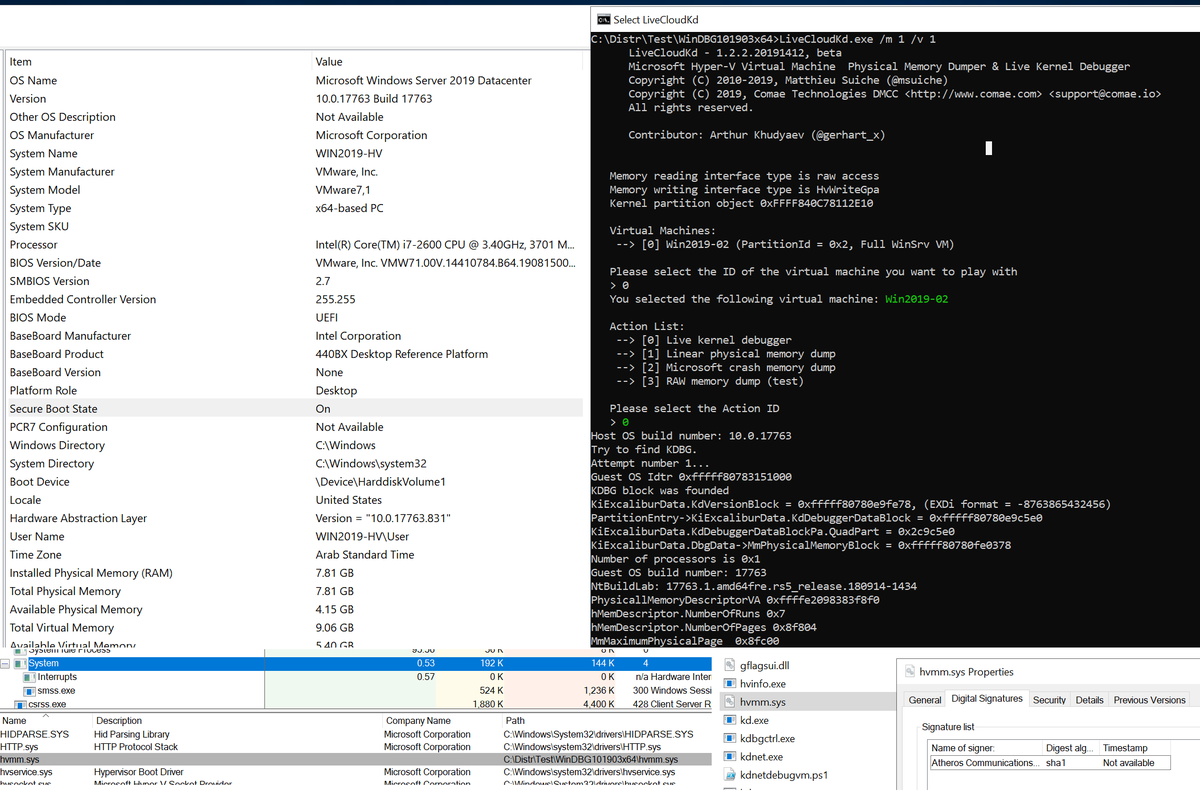1200x794 pixels.
Task: Click the kd.exe file icon
Action: tap(728, 720)
